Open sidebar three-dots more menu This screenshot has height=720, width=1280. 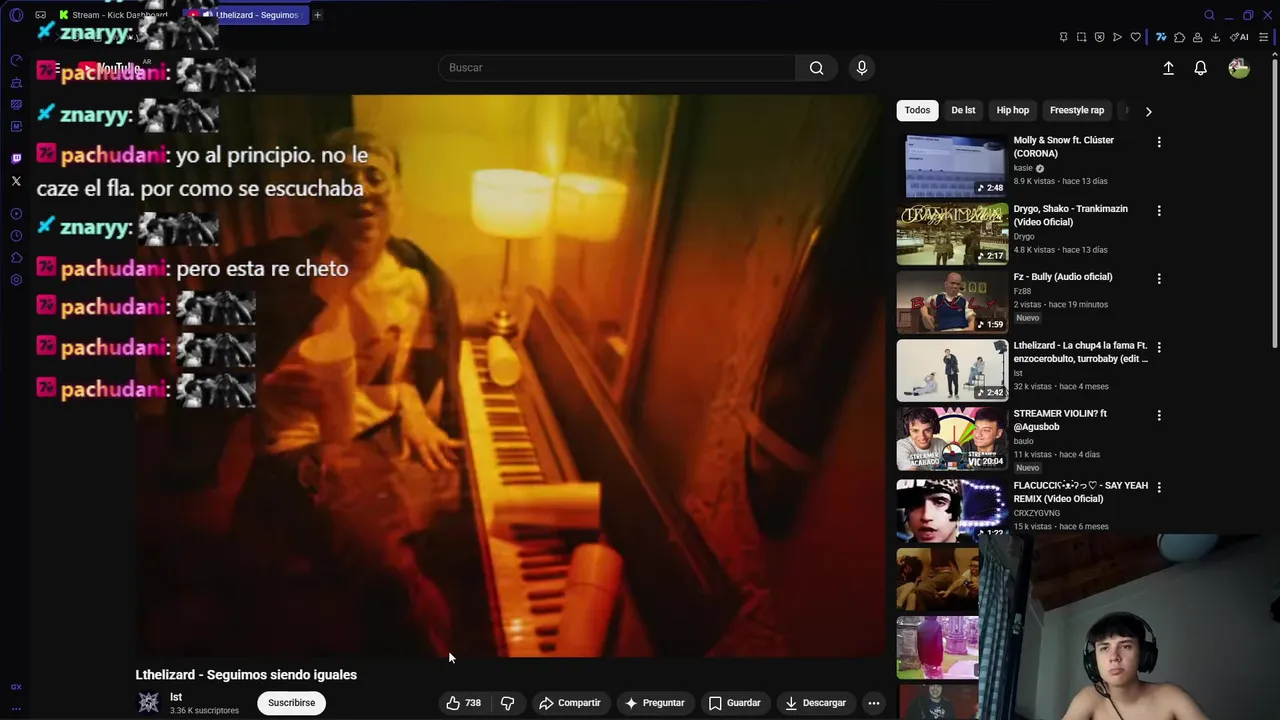coord(16,708)
